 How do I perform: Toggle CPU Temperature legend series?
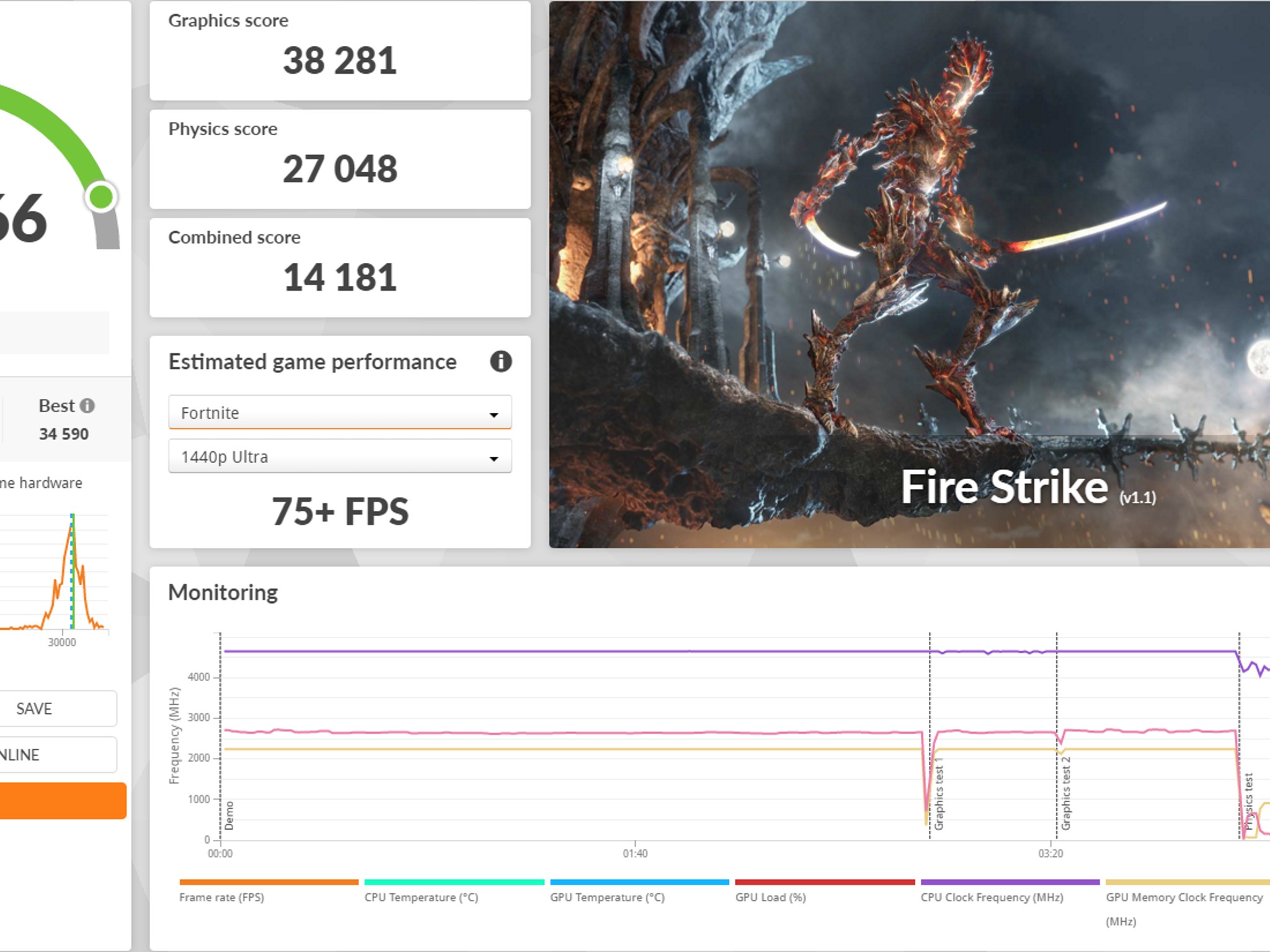454,891
